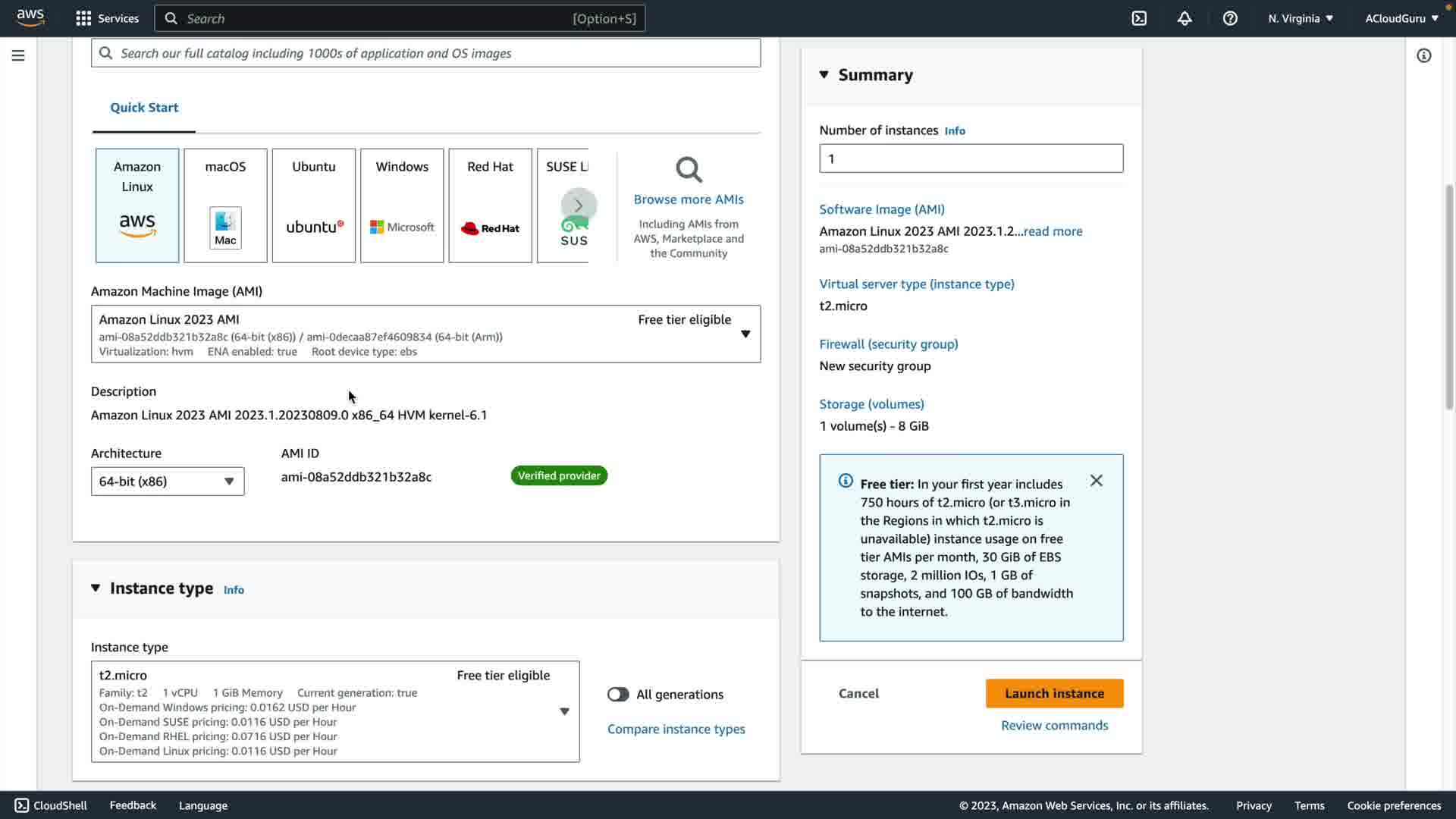Toggle All generations switch
Screen dimensions: 1456x819
point(618,694)
